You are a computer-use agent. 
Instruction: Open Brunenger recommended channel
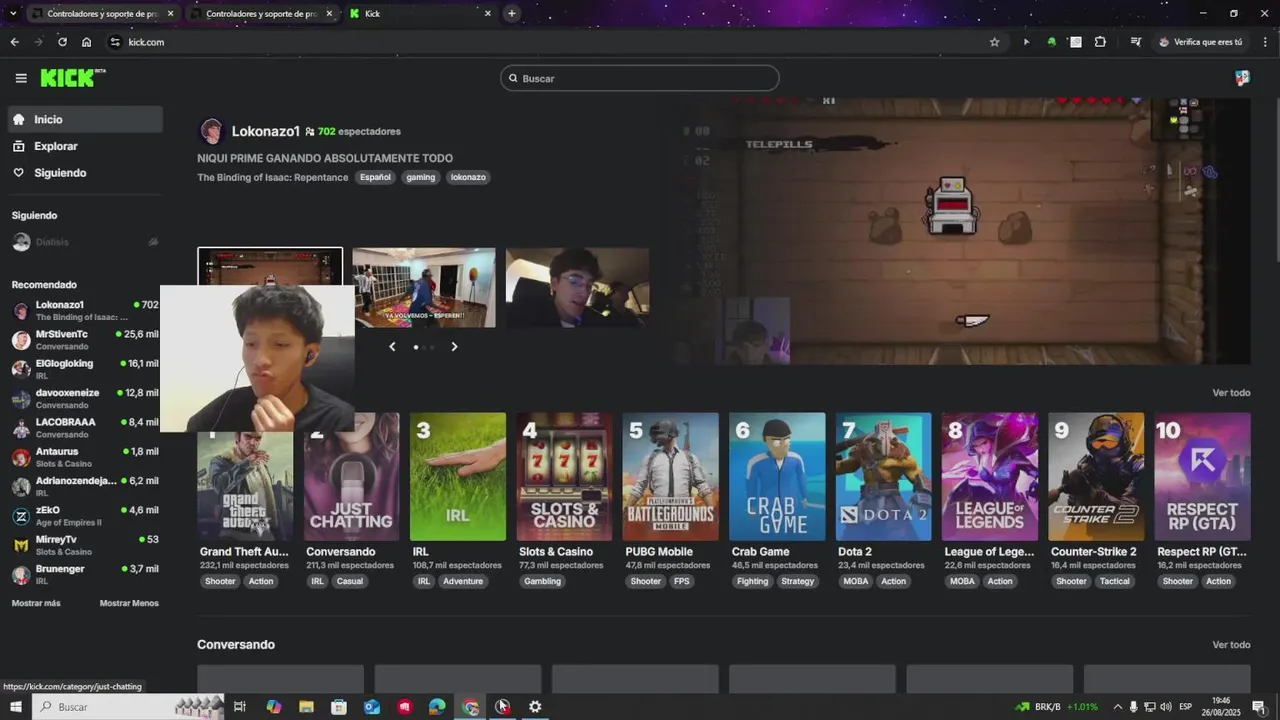(x=85, y=574)
